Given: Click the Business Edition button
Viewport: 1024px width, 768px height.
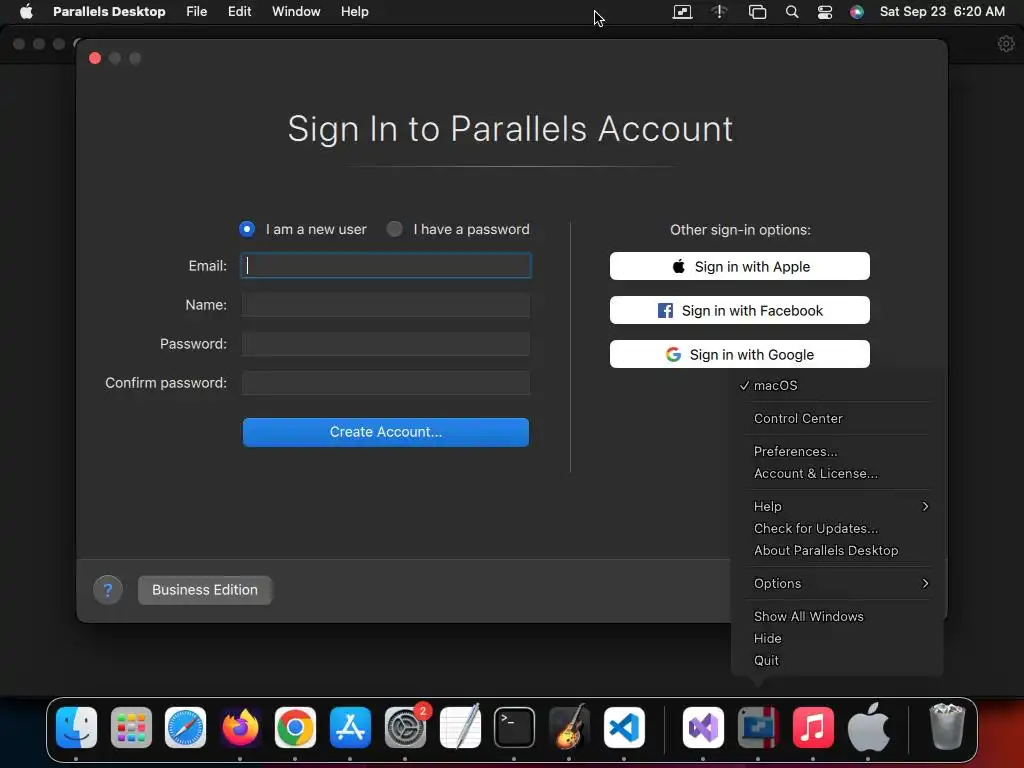Looking at the screenshot, I should tap(204, 590).
